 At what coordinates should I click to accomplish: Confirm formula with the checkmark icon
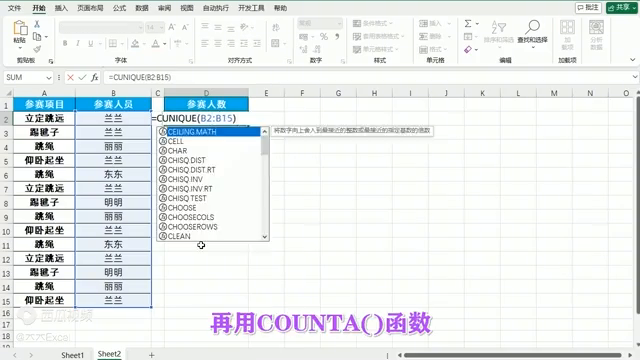coord(82,78)
